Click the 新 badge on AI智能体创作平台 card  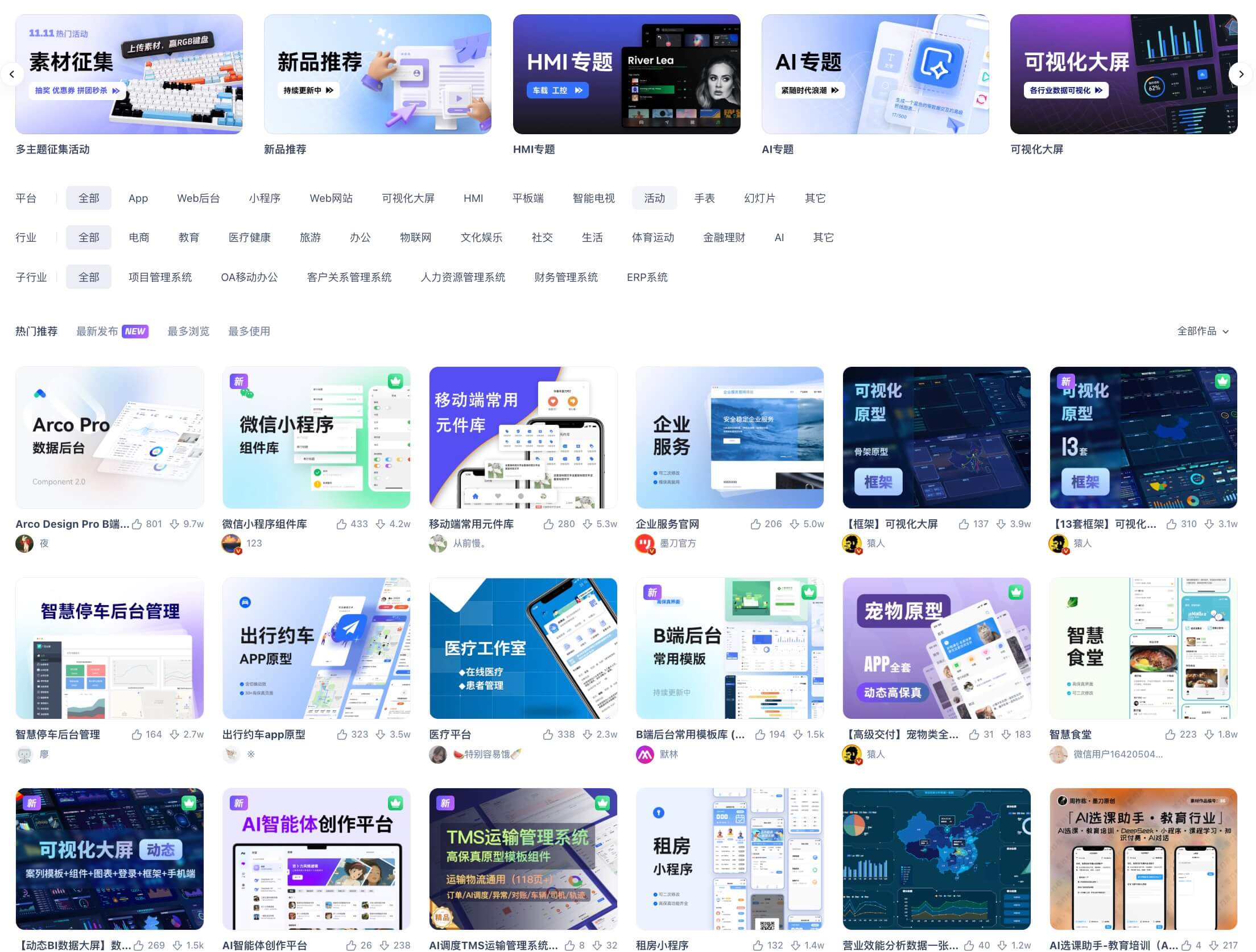click(x=239, y=802)
